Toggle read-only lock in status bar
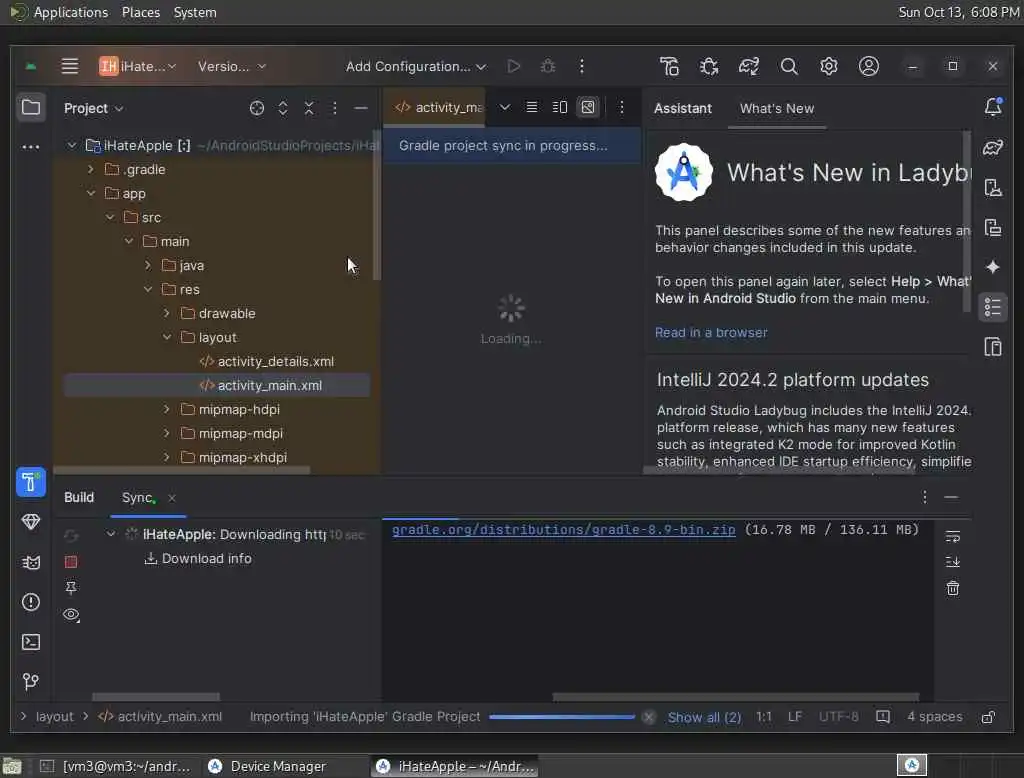Viewport: 1024px width, 778px height. pos(989,717)
